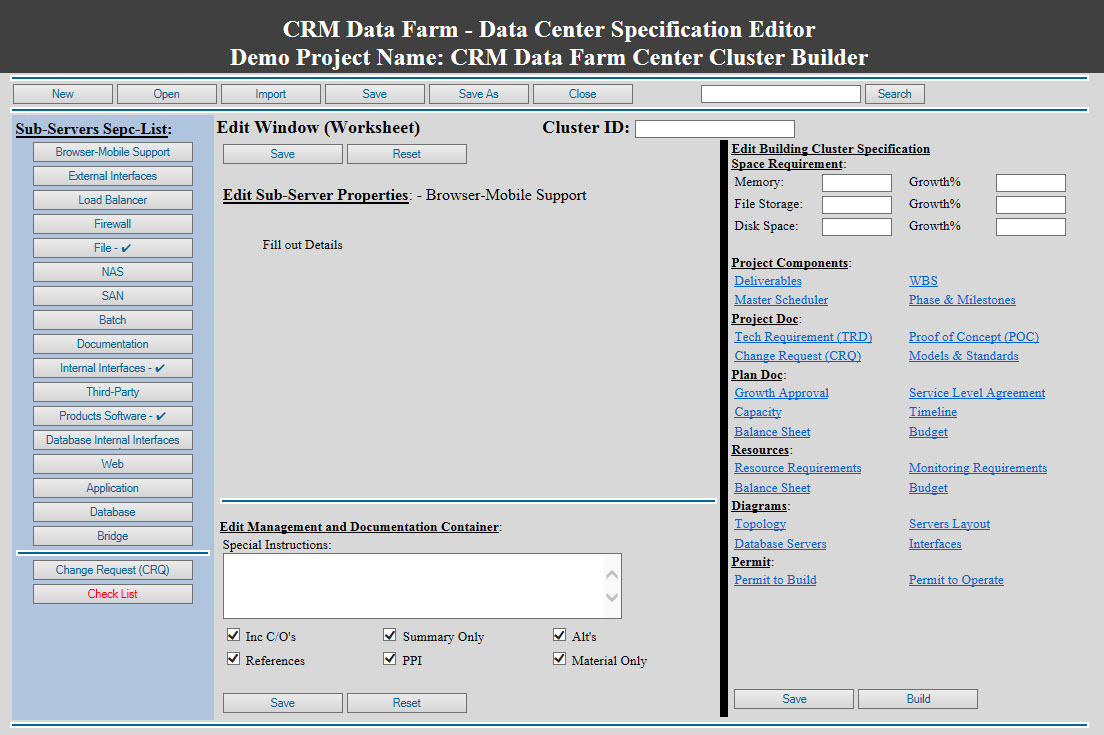Click the Build button

(x=917, y=698)
